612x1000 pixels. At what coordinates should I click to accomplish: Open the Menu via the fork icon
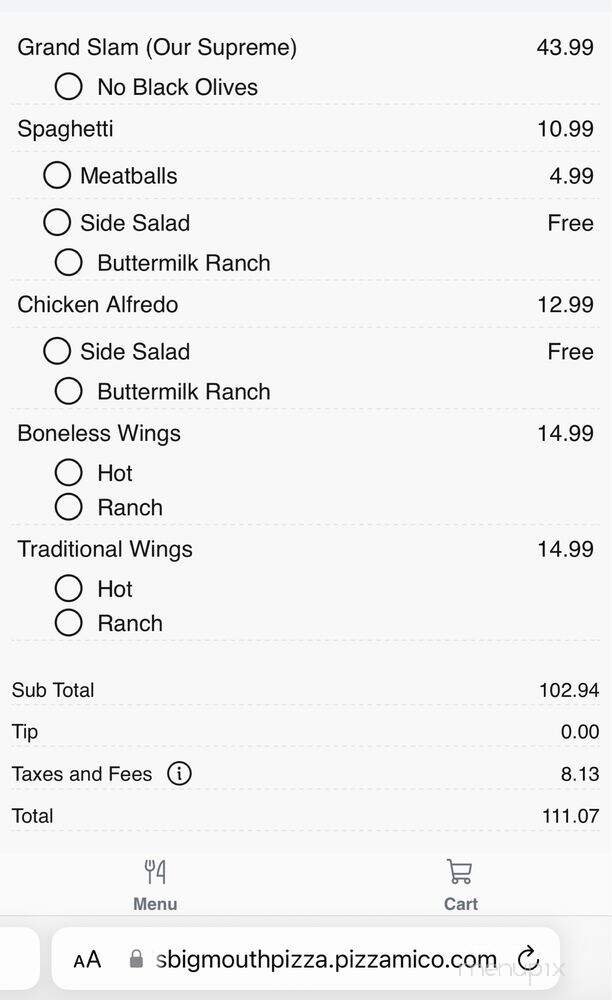point(154,871)
